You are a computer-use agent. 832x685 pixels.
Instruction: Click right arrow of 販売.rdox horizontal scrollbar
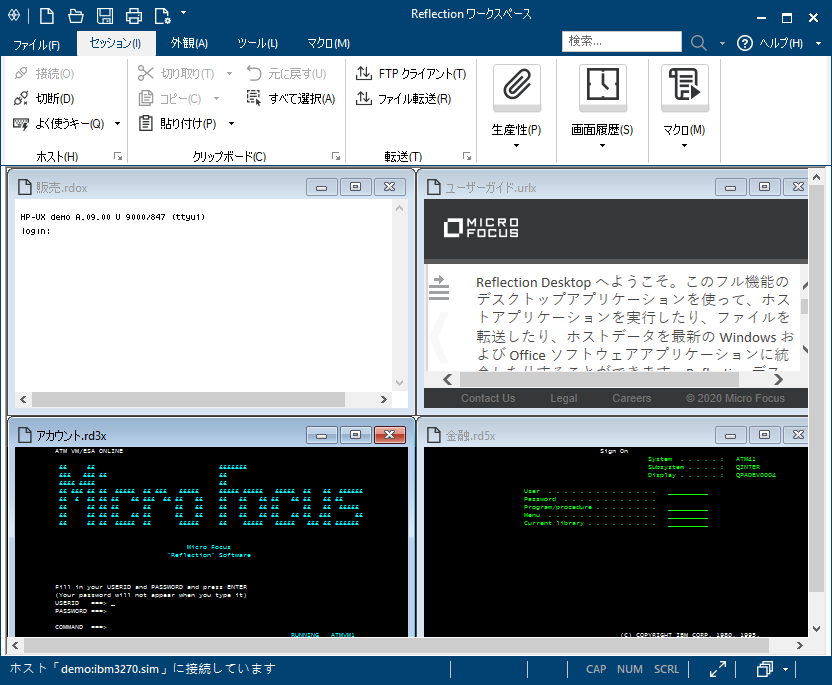[x=384, y=400]
